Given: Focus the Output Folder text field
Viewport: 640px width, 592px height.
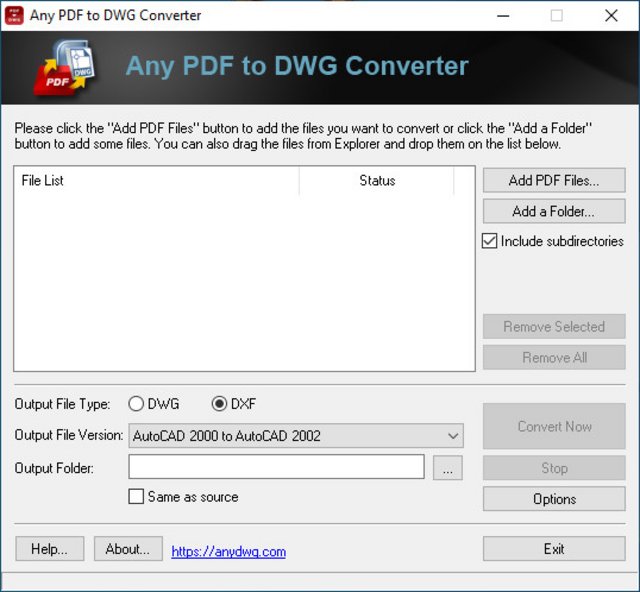Looking at the screenshot, I should (276, 467).
